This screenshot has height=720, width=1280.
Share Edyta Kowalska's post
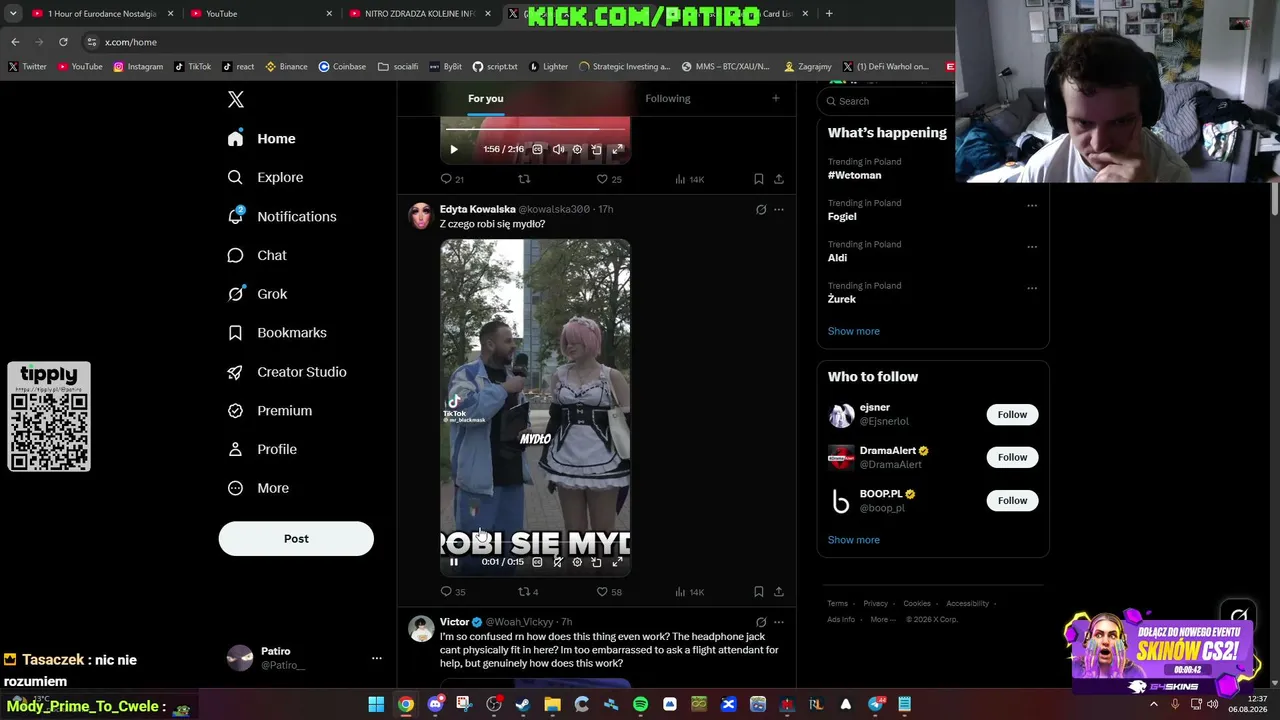pos(779,592)
